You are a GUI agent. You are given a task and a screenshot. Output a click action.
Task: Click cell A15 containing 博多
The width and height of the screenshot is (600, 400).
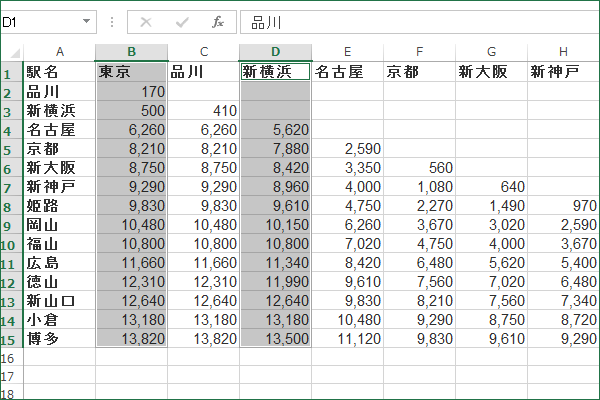pyautogui.click(x=59, y=338)
